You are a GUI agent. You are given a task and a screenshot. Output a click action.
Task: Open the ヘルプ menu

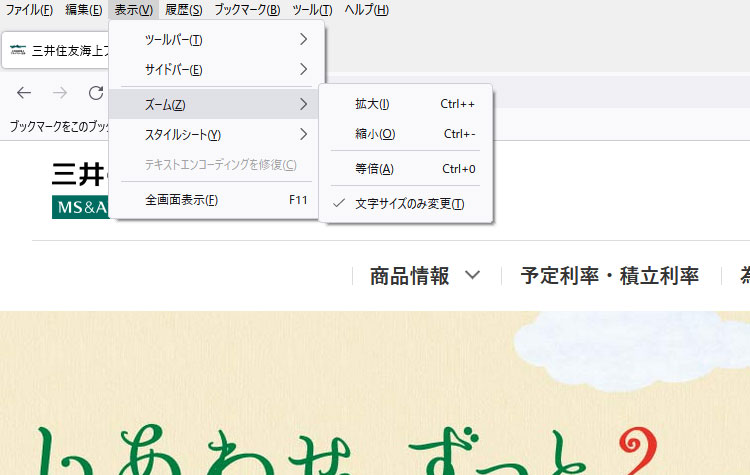(x=366, y=10)
